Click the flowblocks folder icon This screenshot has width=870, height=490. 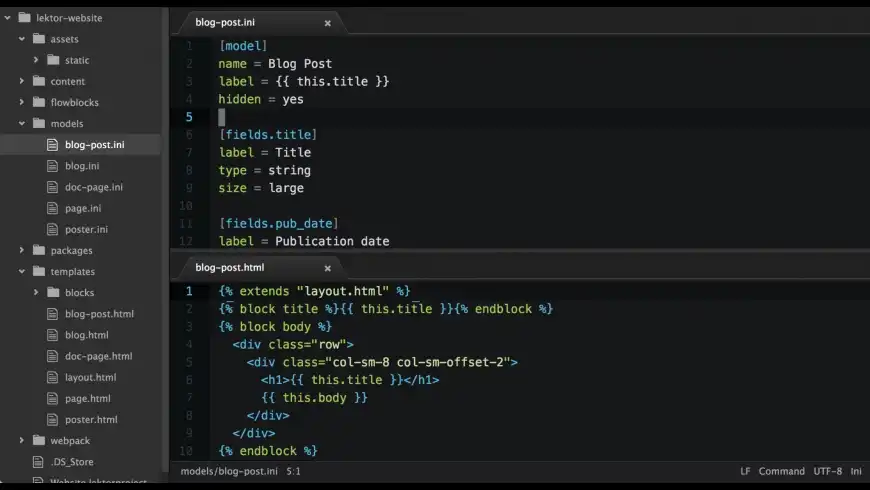39,102
